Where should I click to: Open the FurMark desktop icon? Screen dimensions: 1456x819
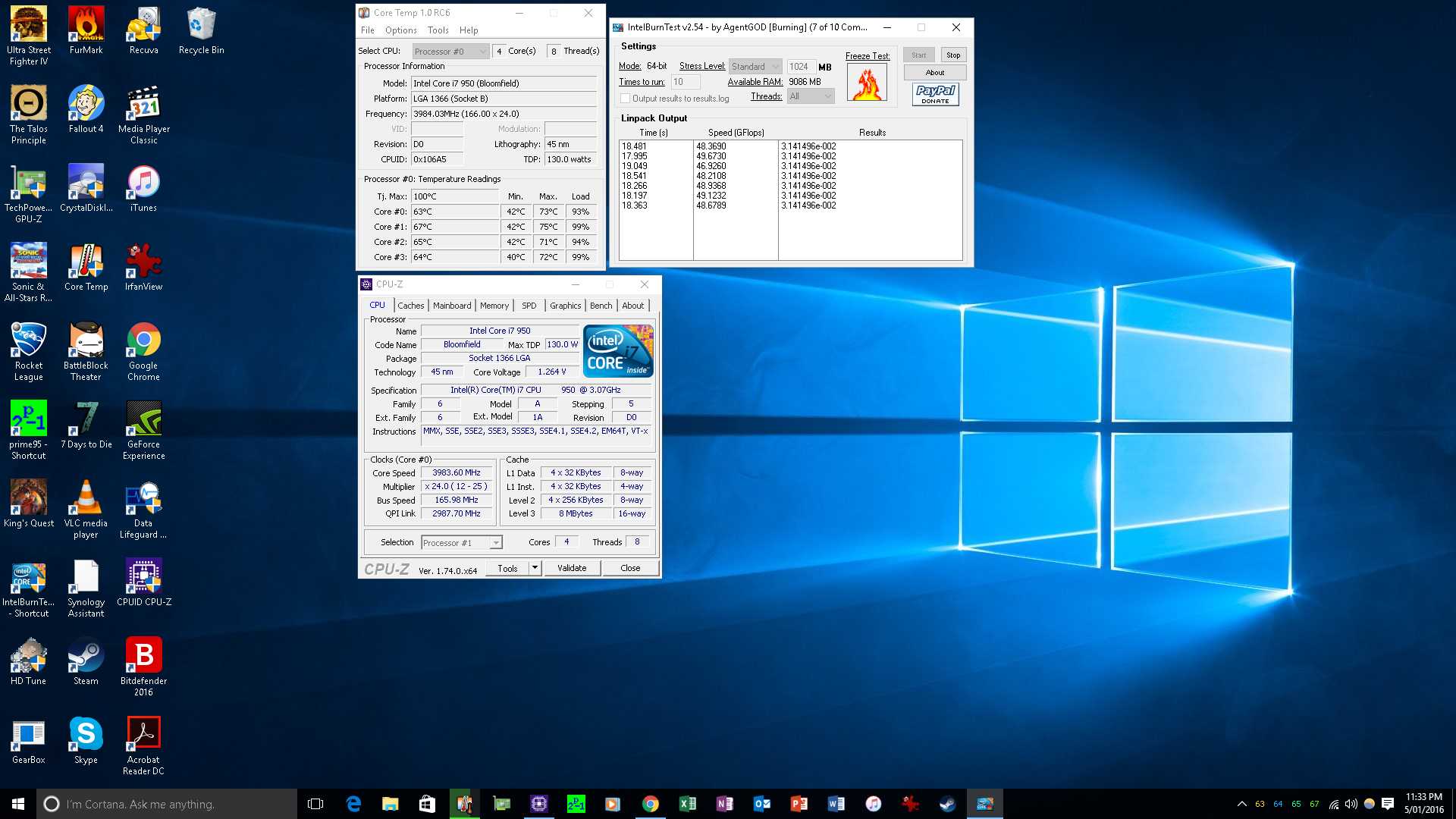[86, 30]
